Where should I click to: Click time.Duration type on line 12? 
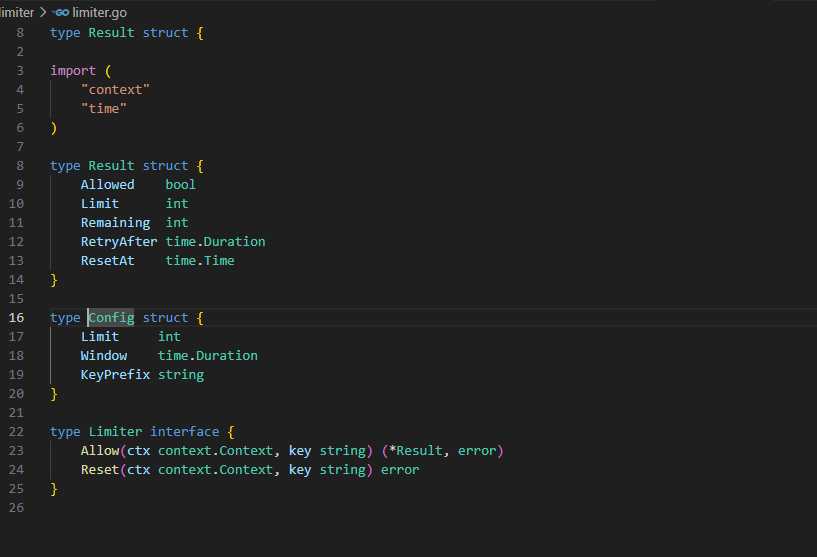click(x=215, y=242)
